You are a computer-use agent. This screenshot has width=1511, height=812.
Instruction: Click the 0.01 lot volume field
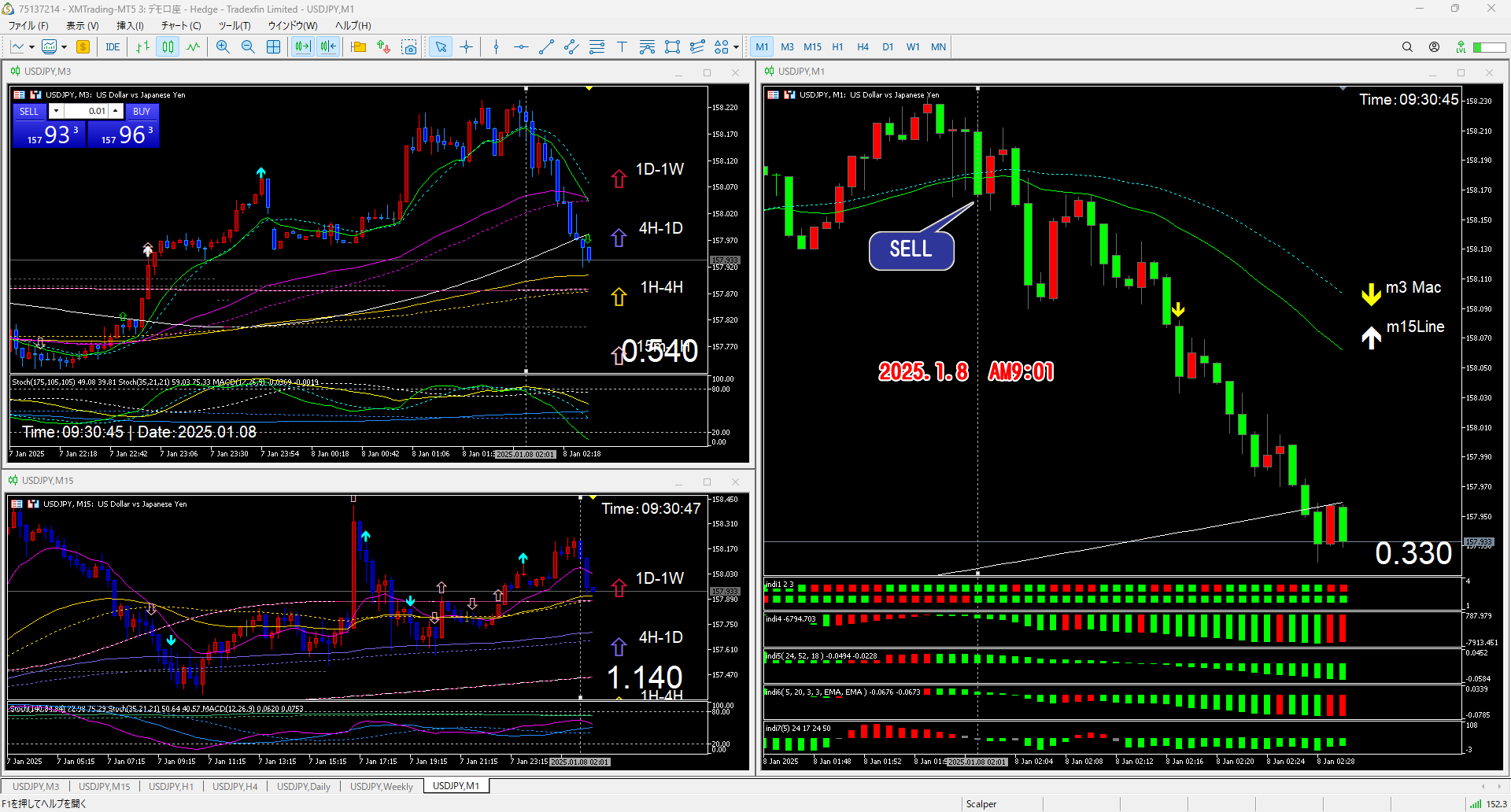click(x=86, y=111)
